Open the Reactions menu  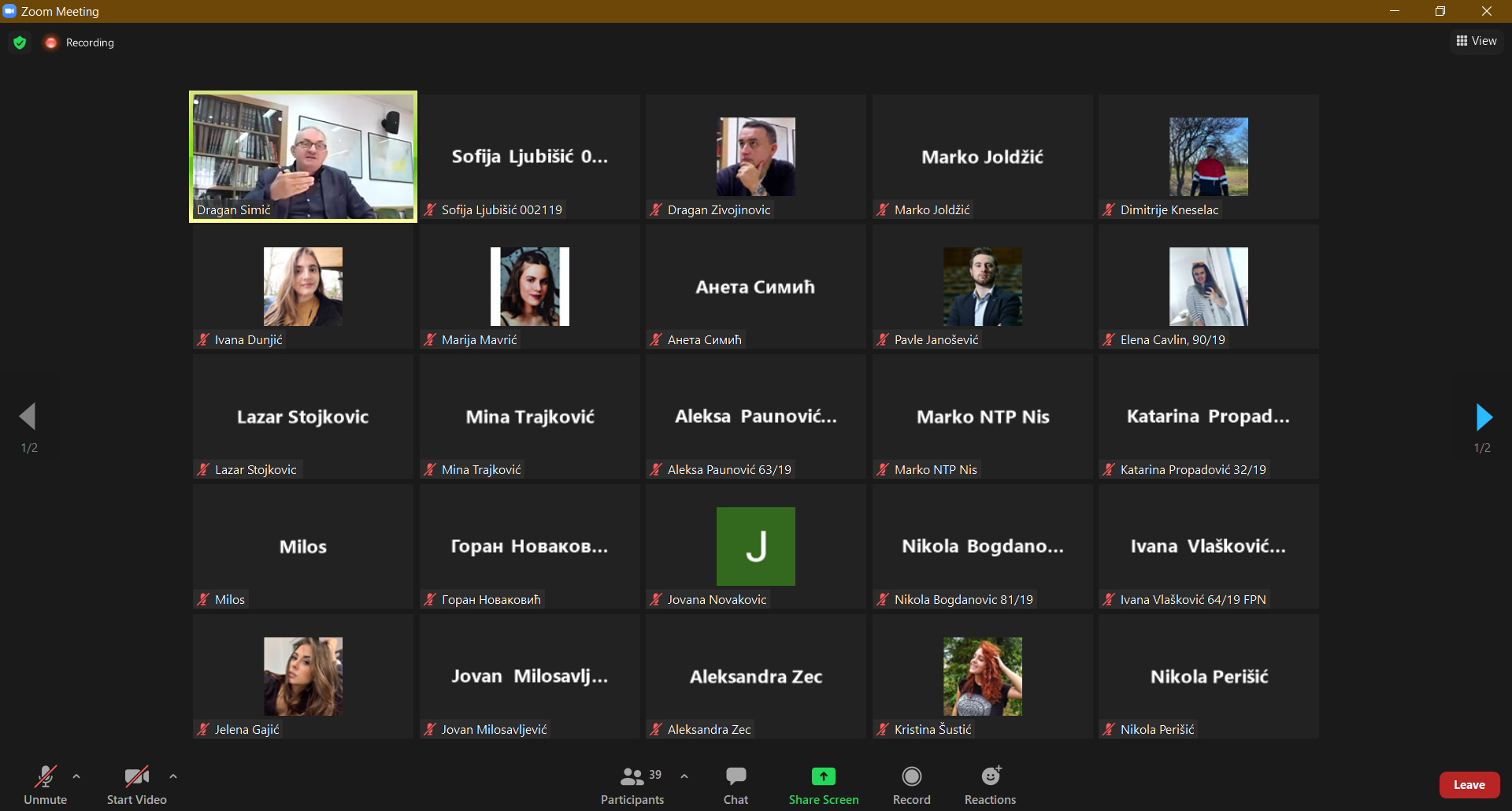click(x=991, y=785)
